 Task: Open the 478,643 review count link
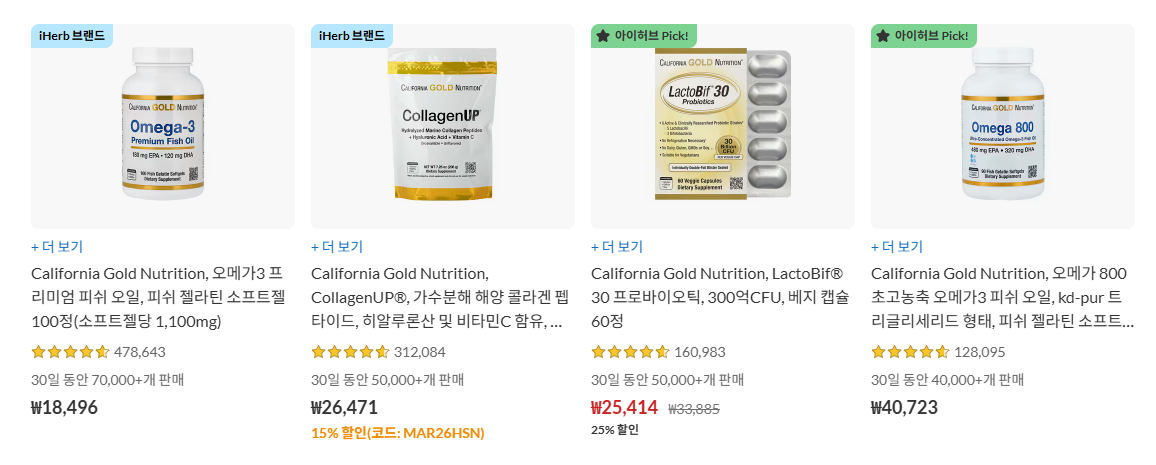(140, 352)
